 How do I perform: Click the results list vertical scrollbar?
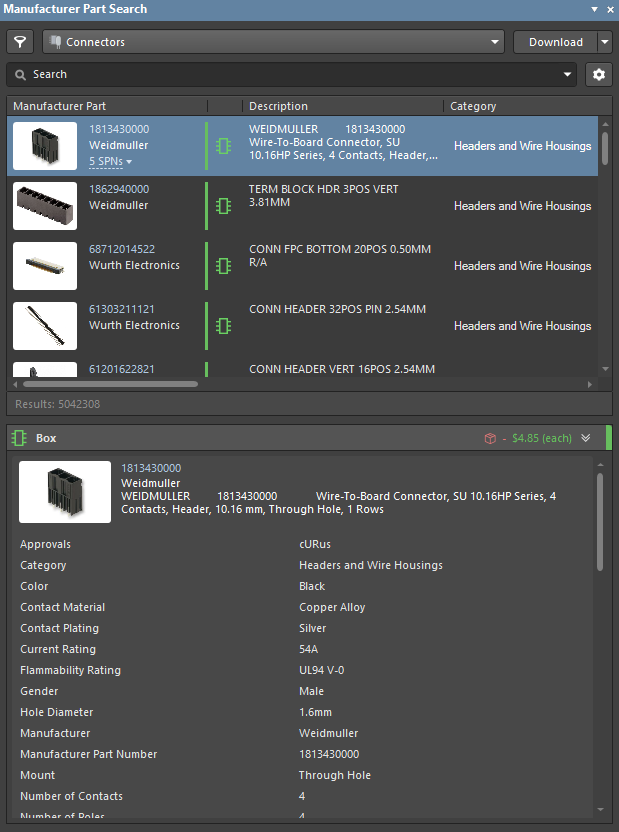tap(605, 149)
